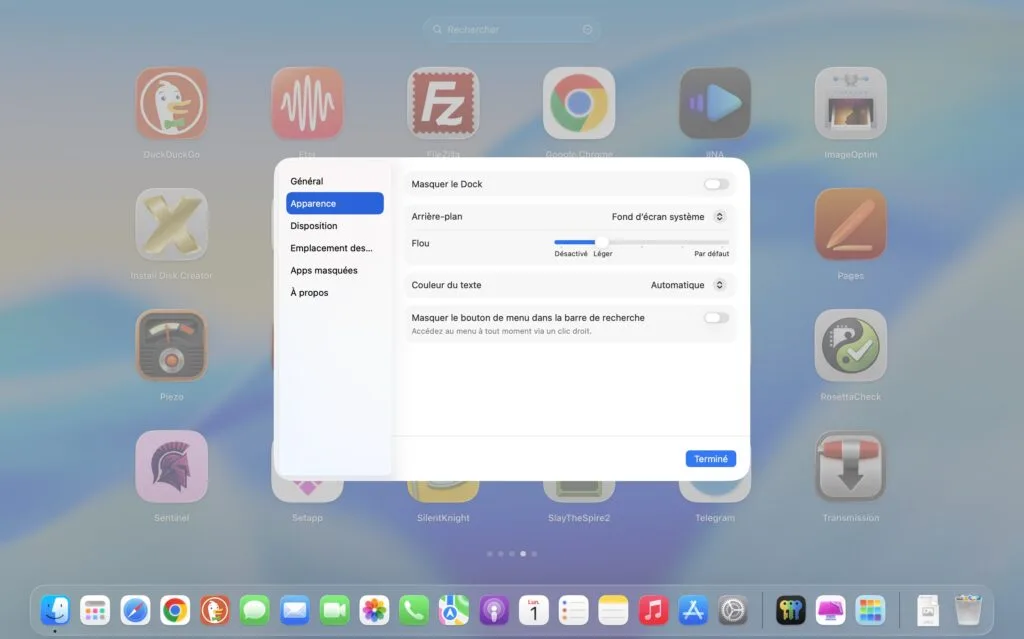Click the Telegram app label
Viewport: 1024px width, 639px height.
pos(715,517)
